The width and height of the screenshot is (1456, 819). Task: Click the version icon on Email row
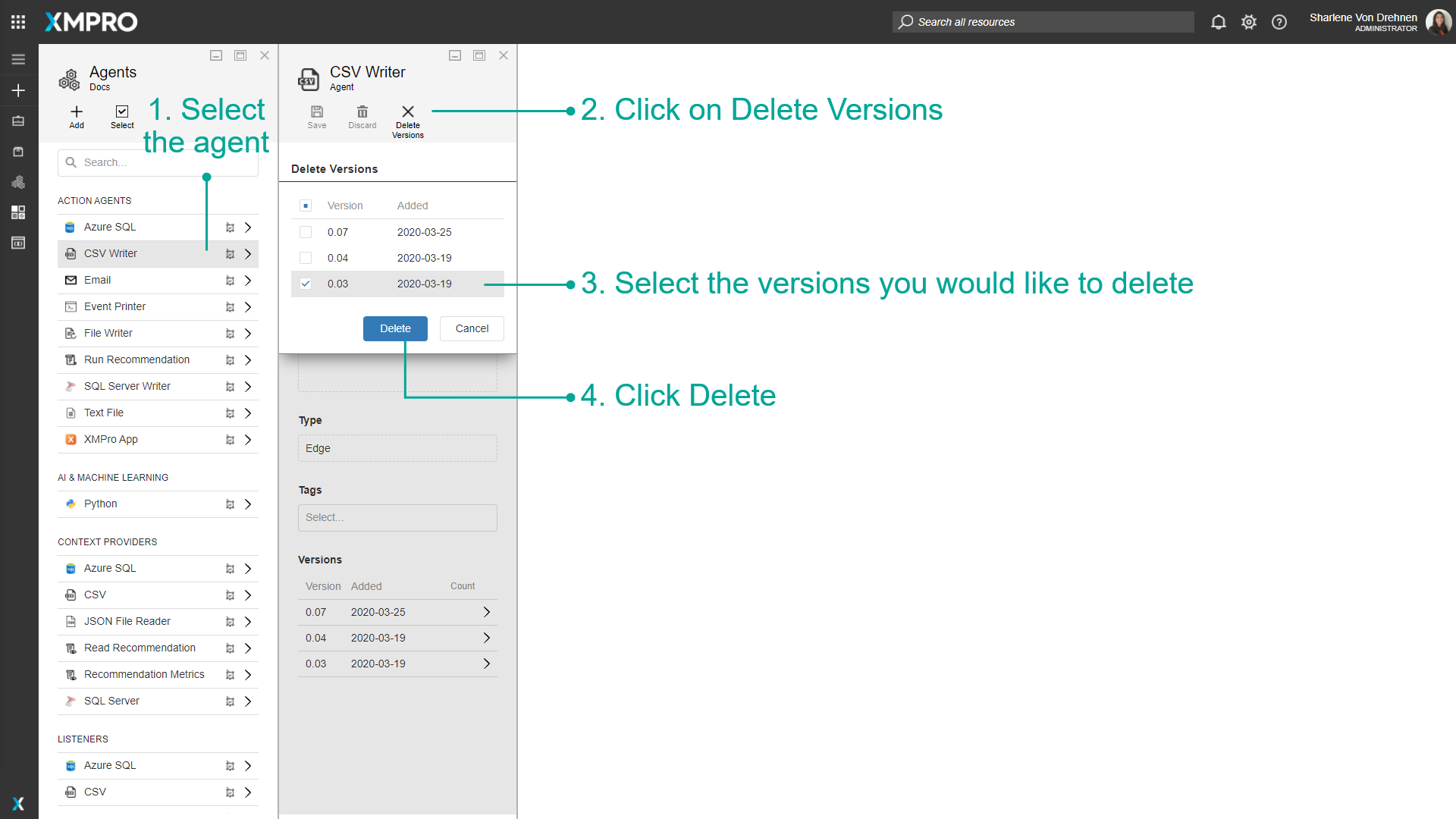230,281
